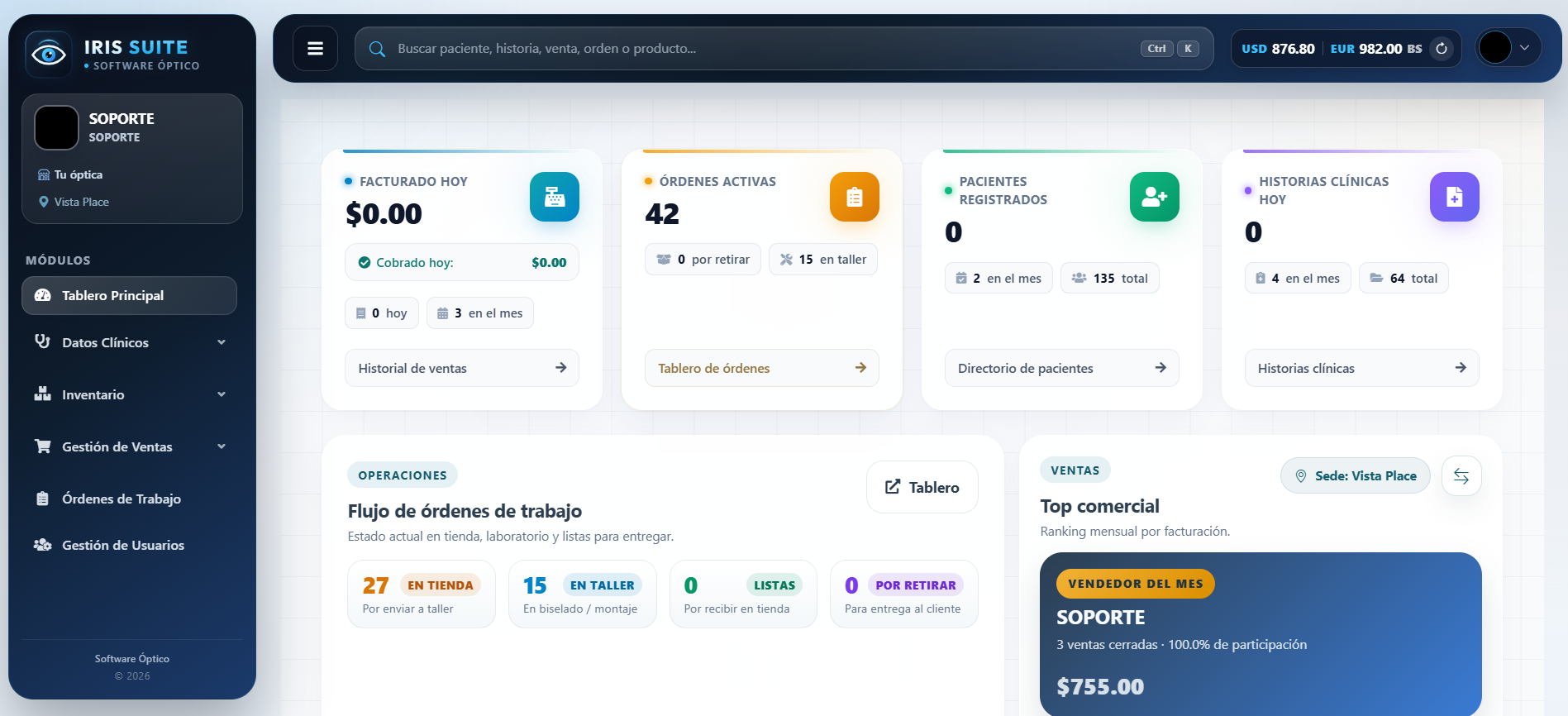Open Gestión de Usuarios module

pyautogui.click(x=129, y=545)
